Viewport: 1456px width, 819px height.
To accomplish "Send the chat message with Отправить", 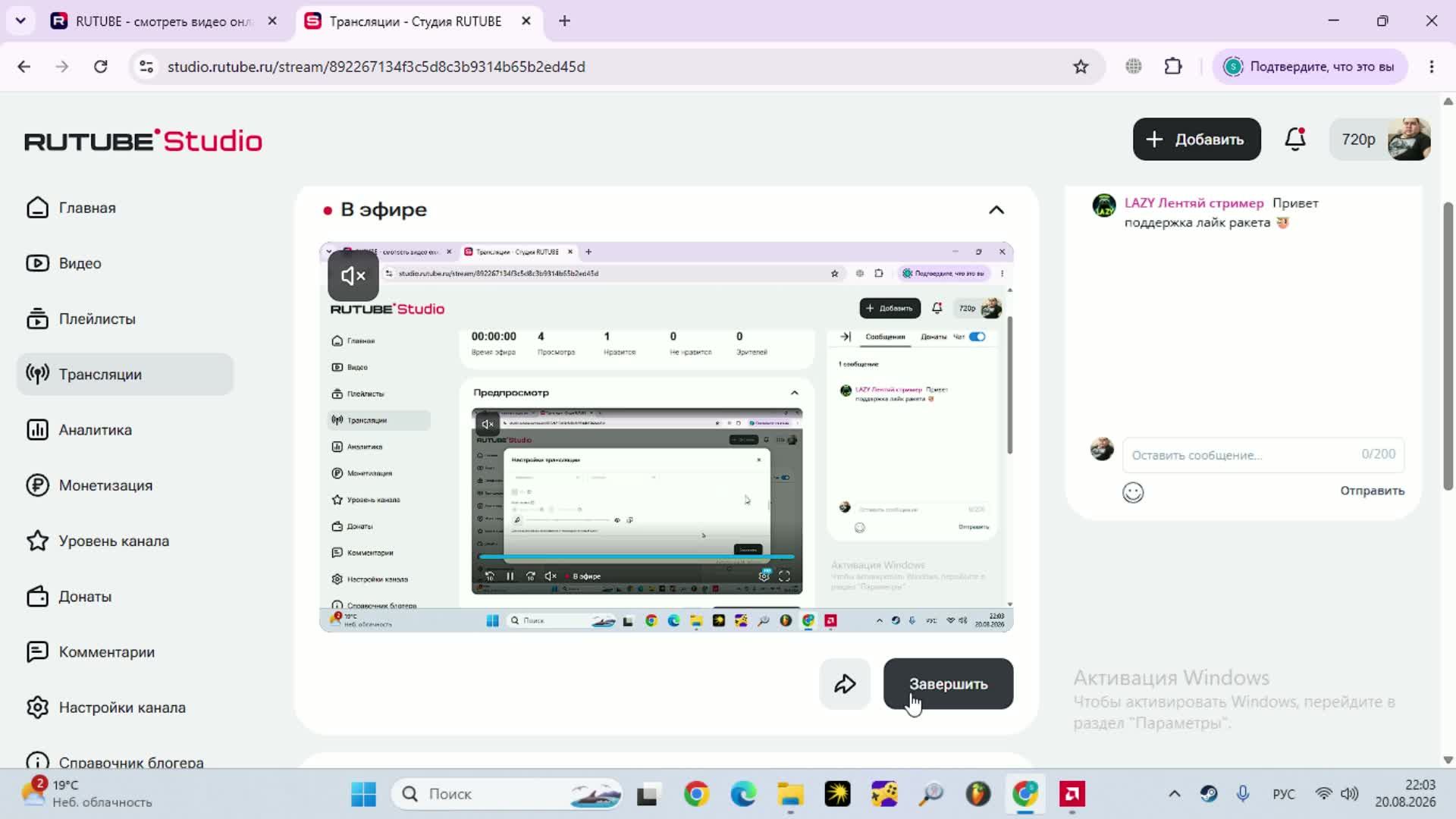I will pyautogui.click(x=1372, y=491).
